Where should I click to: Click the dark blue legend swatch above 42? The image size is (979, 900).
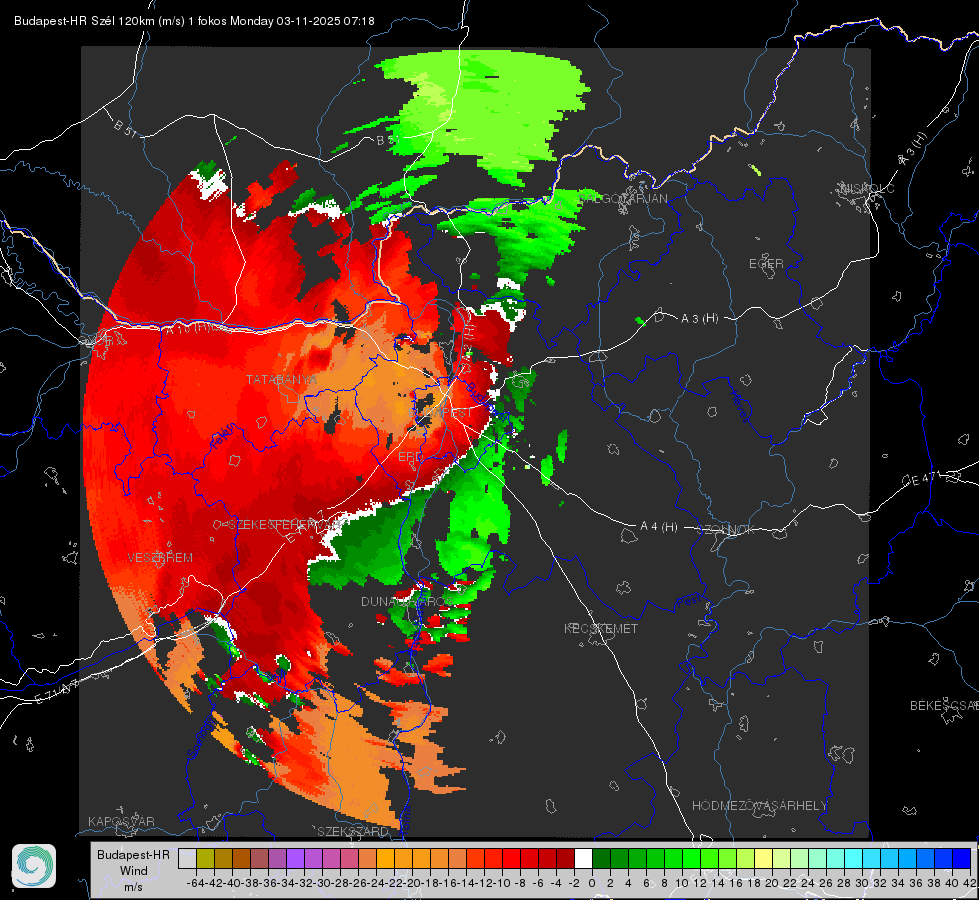tap(962, 858)
